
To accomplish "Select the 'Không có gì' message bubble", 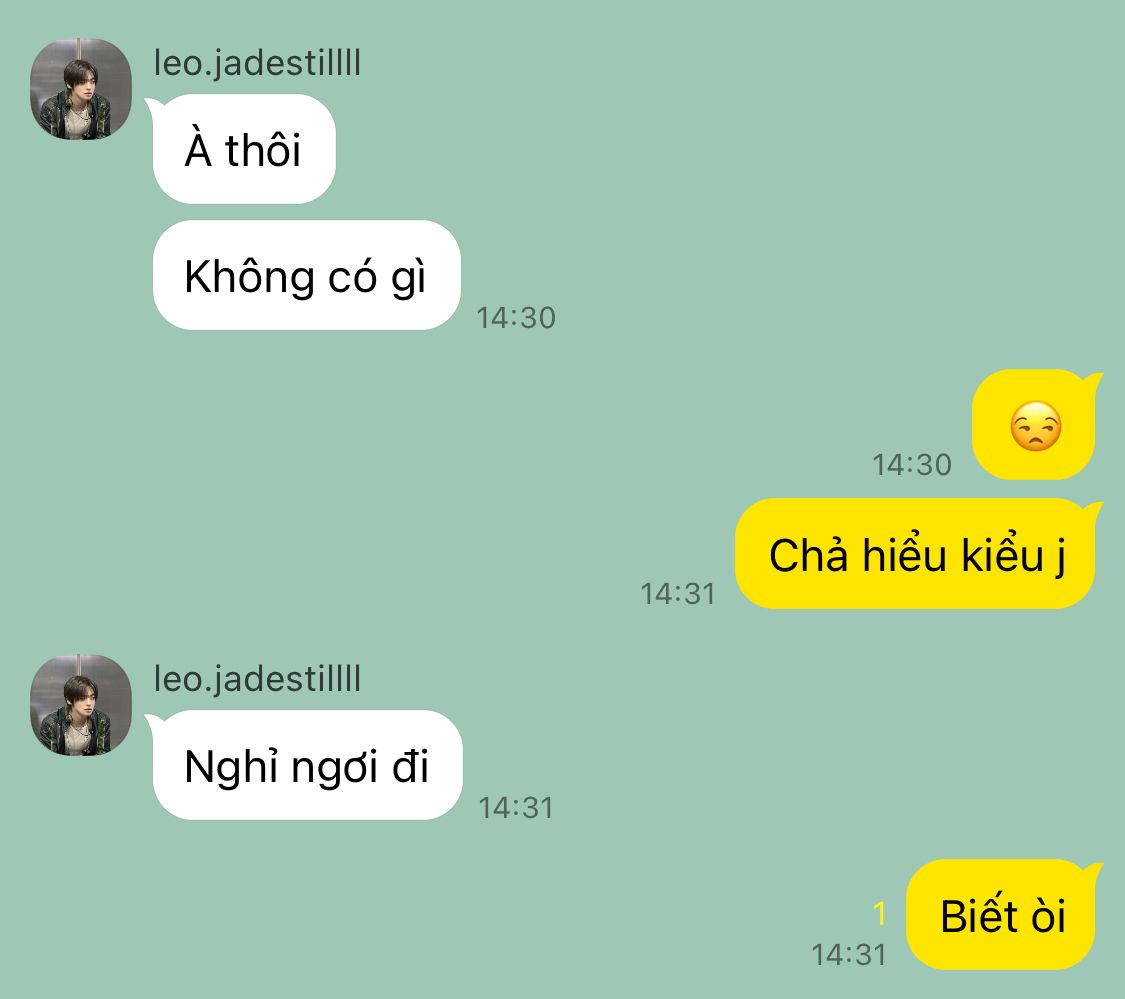I will 306,276.
